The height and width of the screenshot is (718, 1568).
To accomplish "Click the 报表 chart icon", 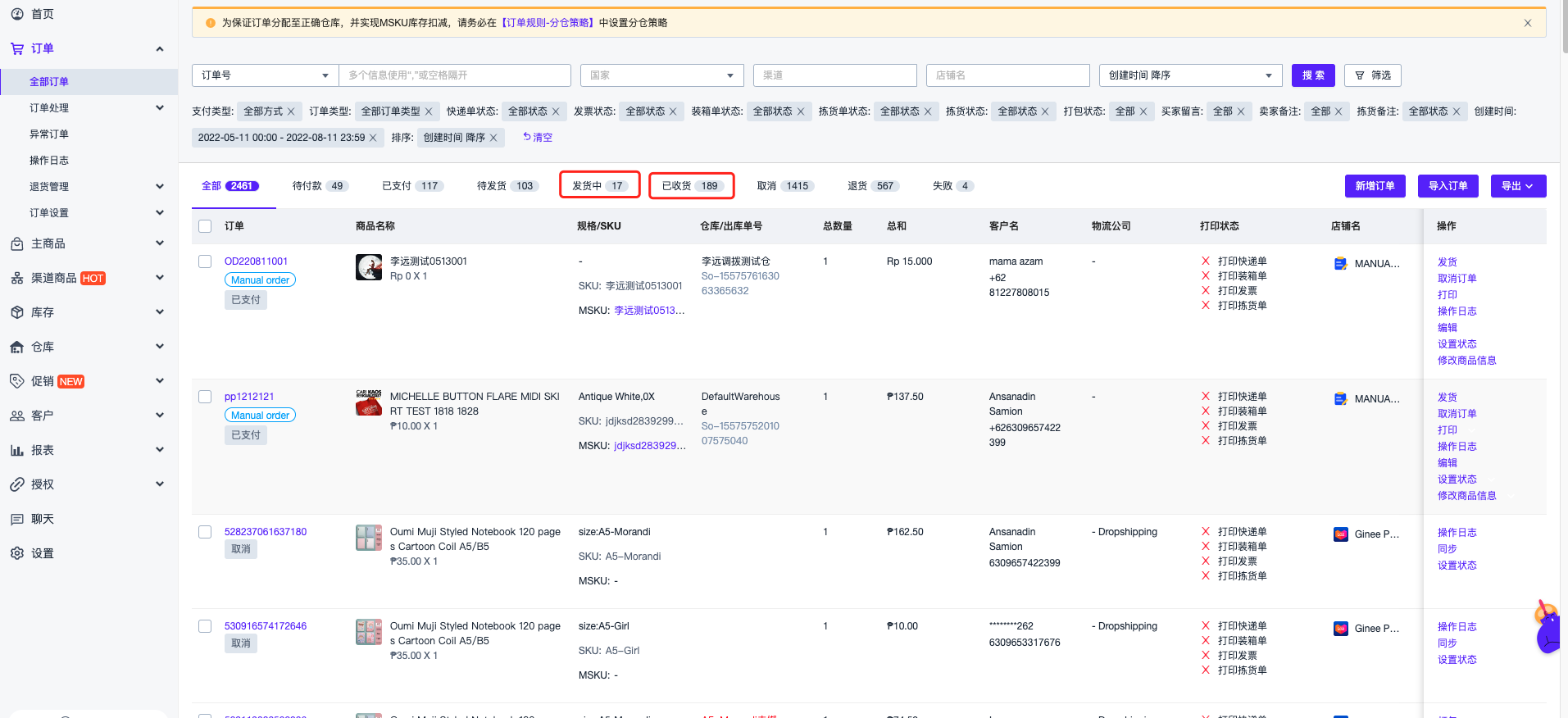I will pos(17,451).
